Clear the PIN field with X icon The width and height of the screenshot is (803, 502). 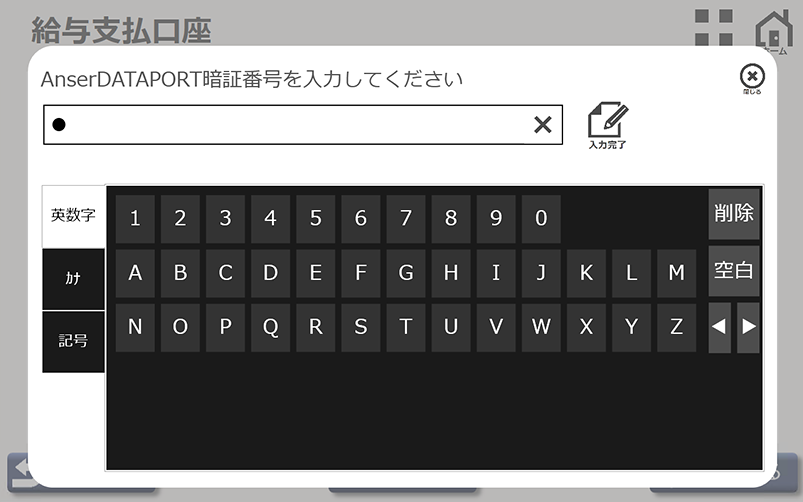(542, 124)
